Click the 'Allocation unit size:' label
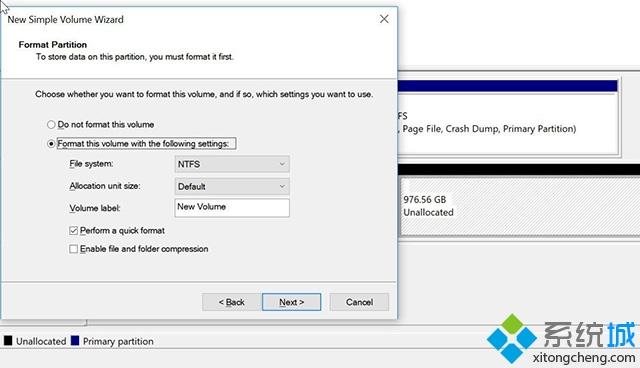 pos(104,186)
